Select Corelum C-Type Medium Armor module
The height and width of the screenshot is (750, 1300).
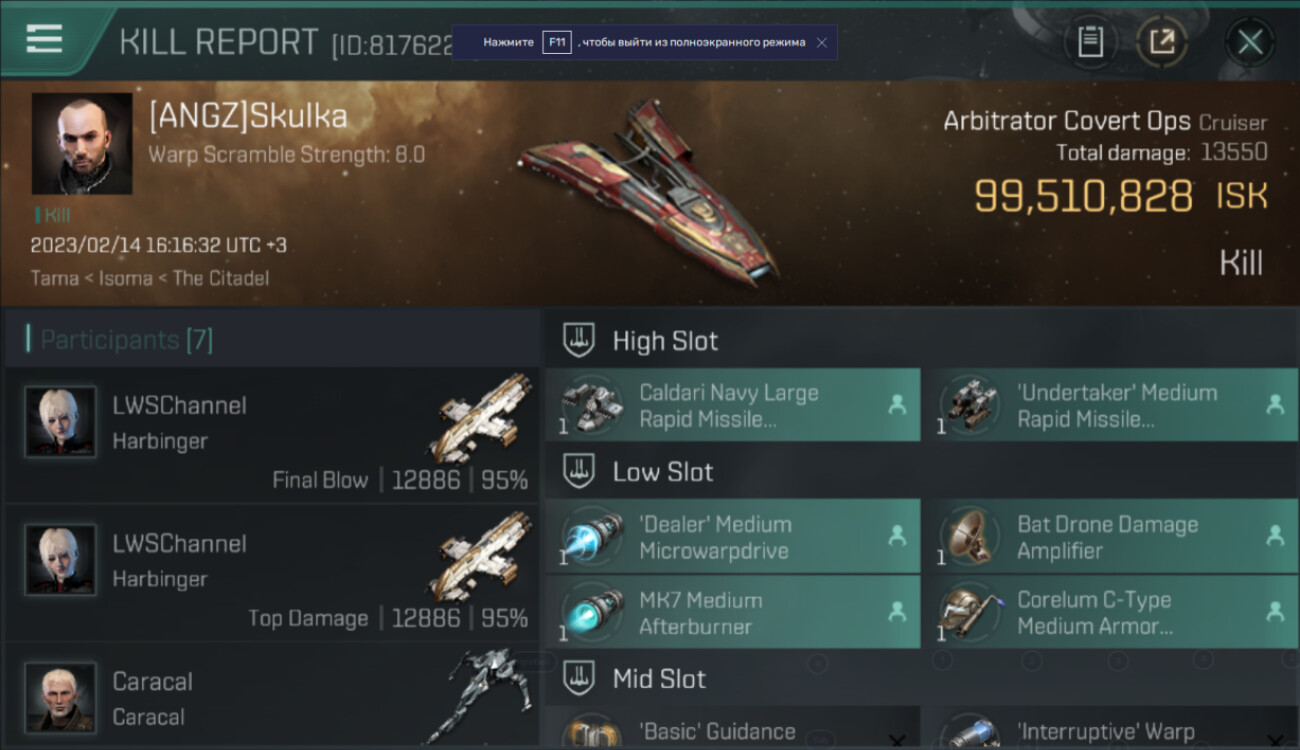pos(1110,612)
